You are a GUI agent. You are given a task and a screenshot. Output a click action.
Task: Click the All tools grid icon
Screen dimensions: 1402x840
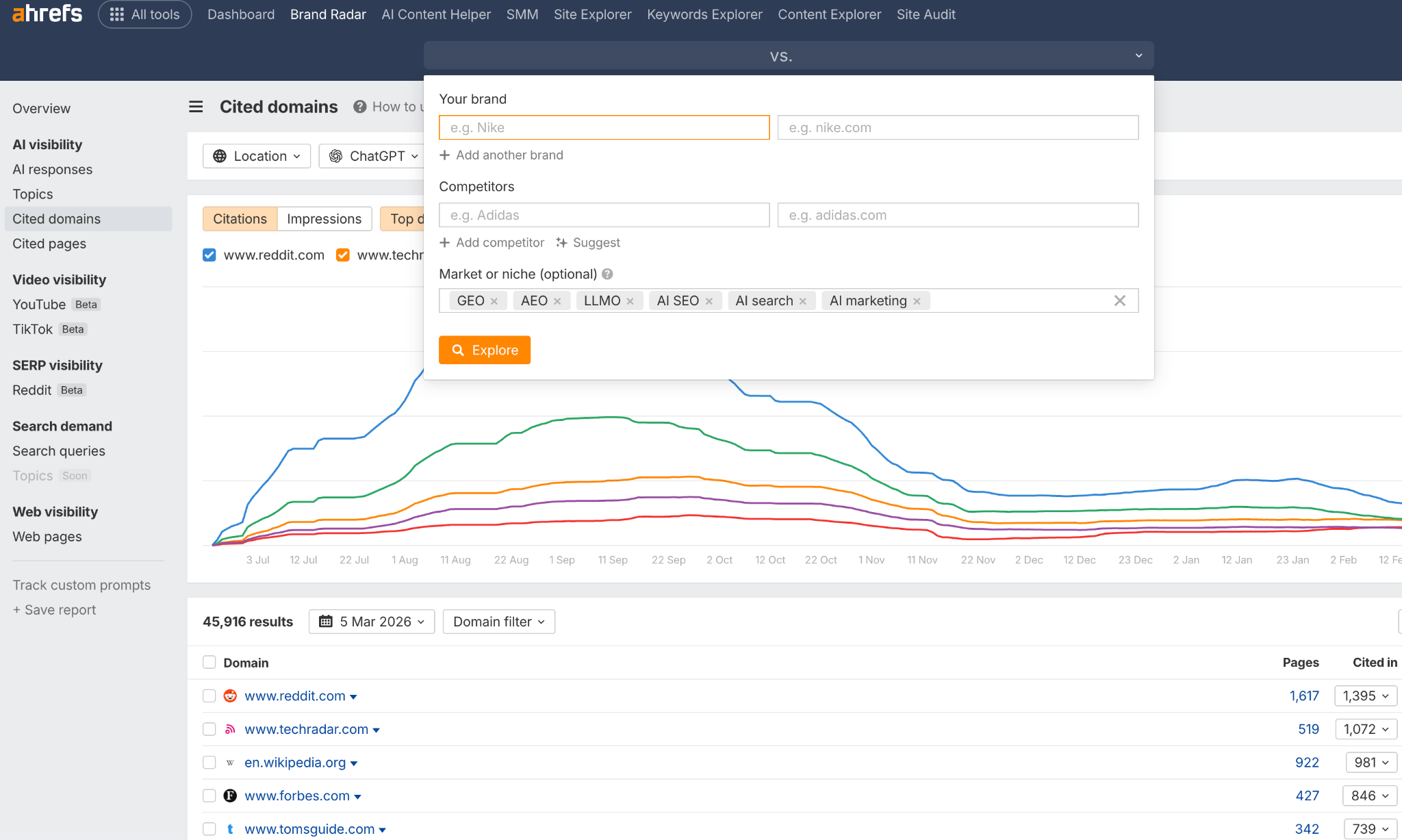tap(116, 14)
